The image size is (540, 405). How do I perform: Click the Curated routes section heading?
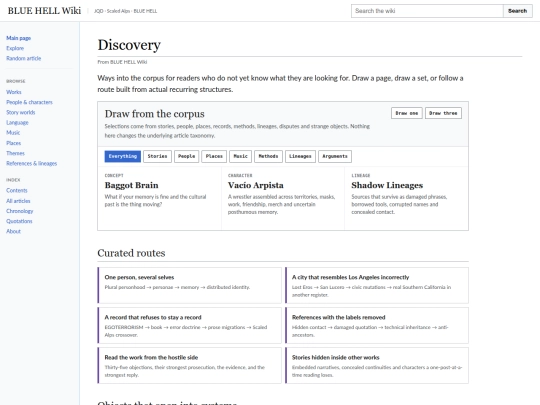[x=131, y=253]
